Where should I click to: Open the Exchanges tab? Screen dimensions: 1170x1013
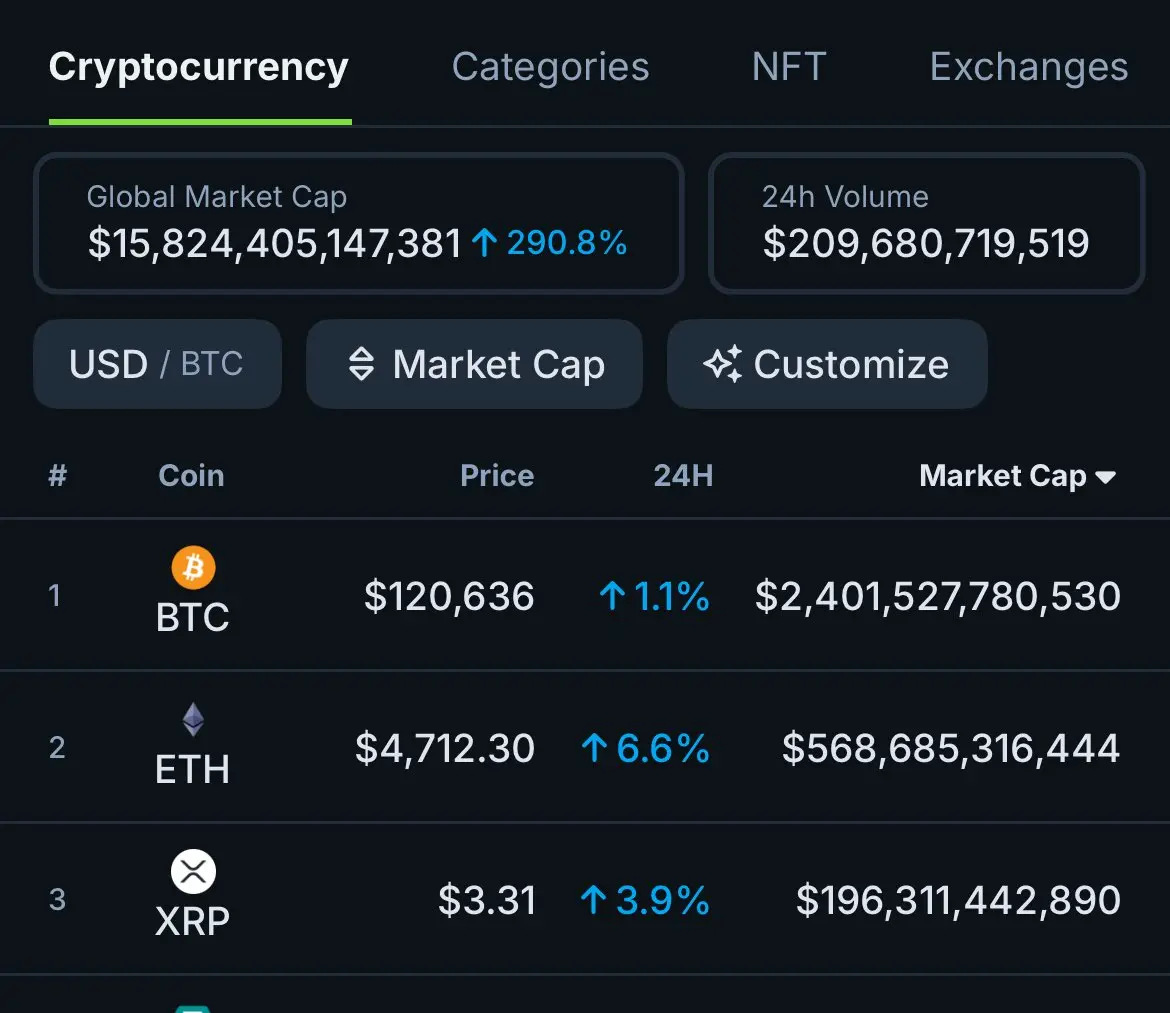pos(1029,67)
